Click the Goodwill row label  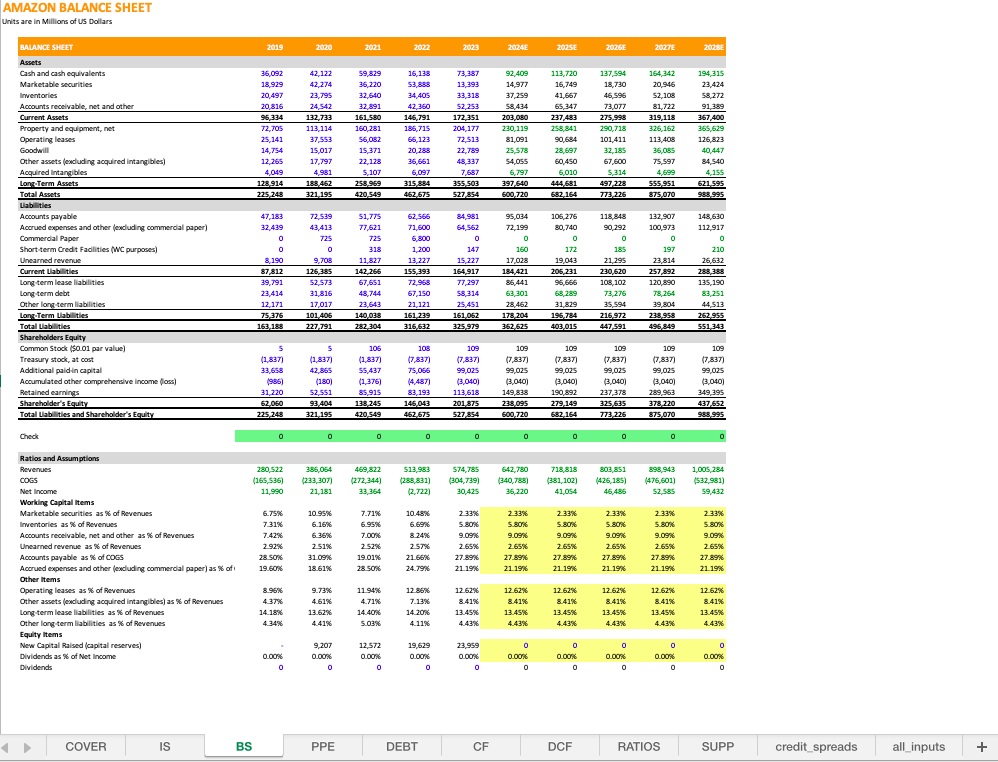[x=34, y=151]
